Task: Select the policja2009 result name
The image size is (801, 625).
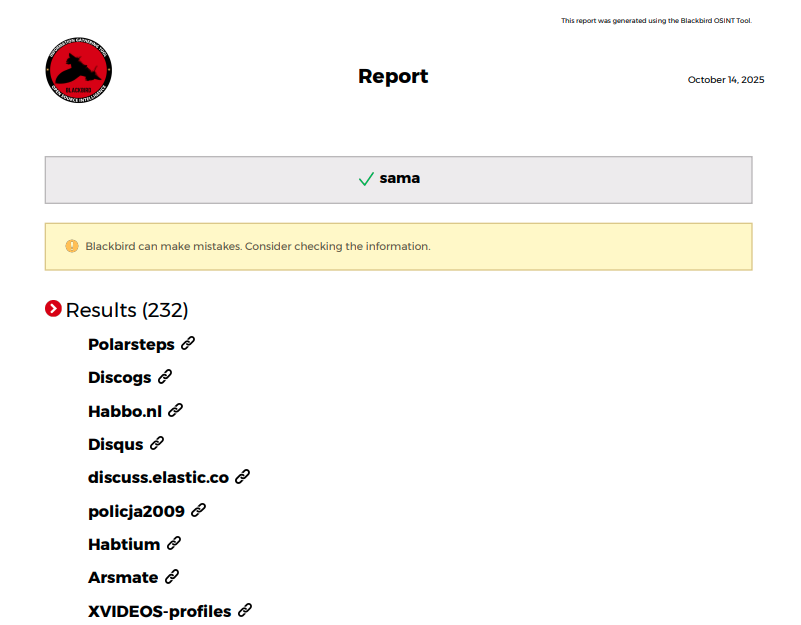Action: coord(136,512)
